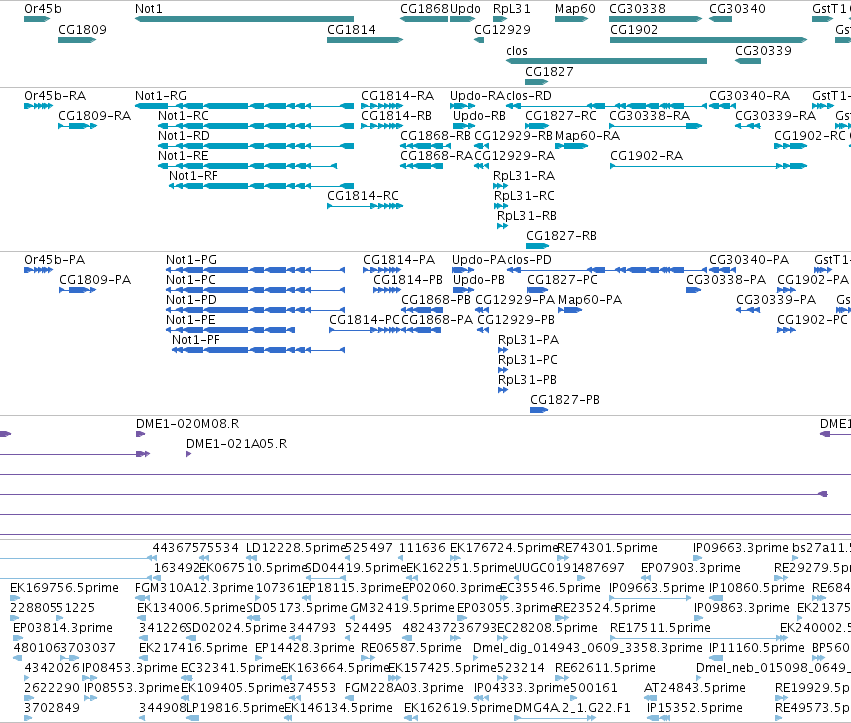Screen dimensions: 851x723
Task: Select transcript RpL31-RB
Action: click(527, 216)
